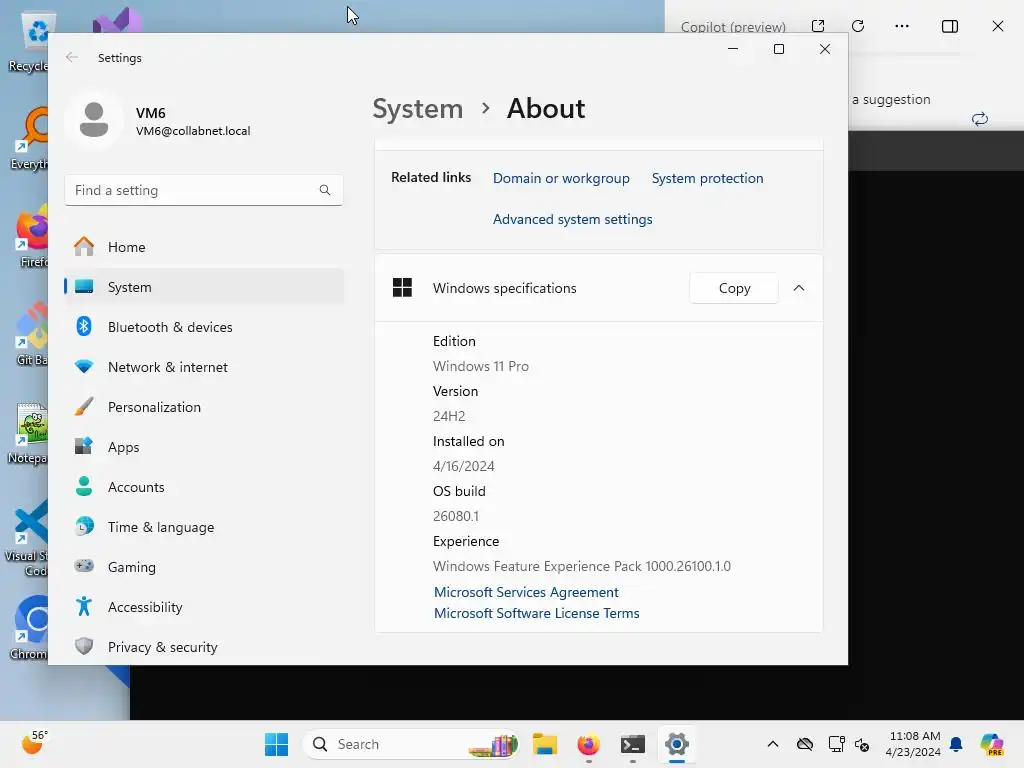Click the cloud sync tray icon

[805, 744]
